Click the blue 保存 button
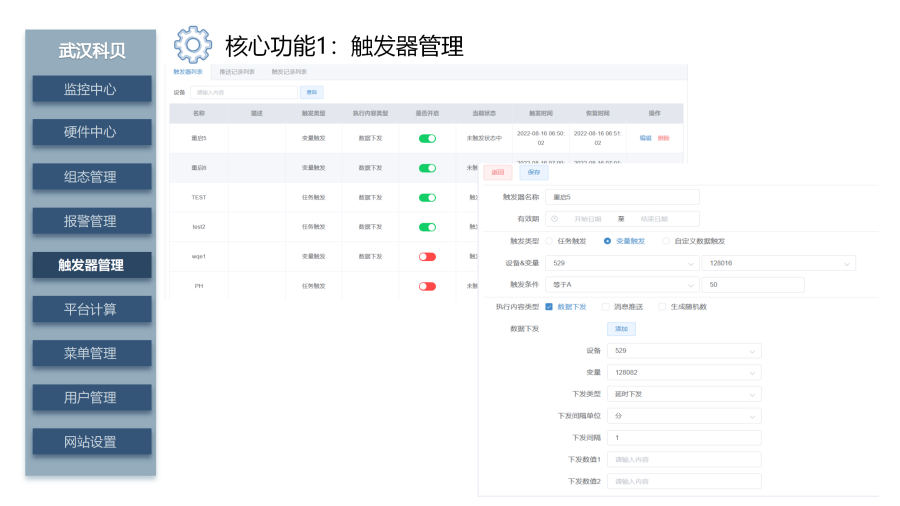This screenshot has height=506, width=900. pos(534,172)
